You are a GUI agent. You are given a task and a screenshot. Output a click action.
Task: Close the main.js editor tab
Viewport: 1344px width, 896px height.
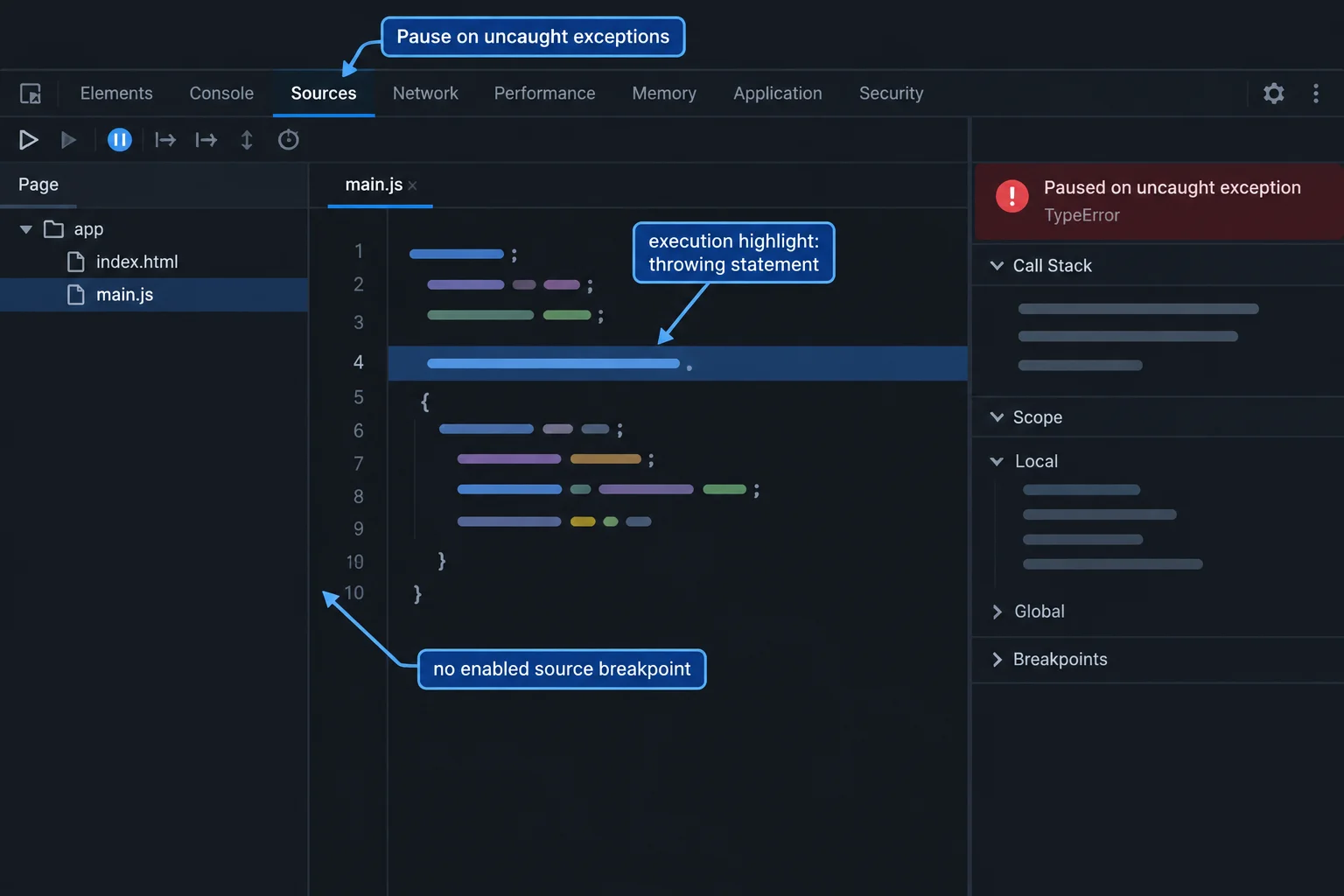[412, 185]
